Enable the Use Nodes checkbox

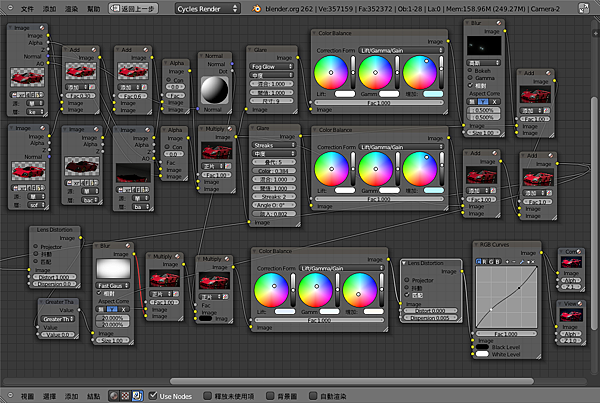click(x=153, y=395)
